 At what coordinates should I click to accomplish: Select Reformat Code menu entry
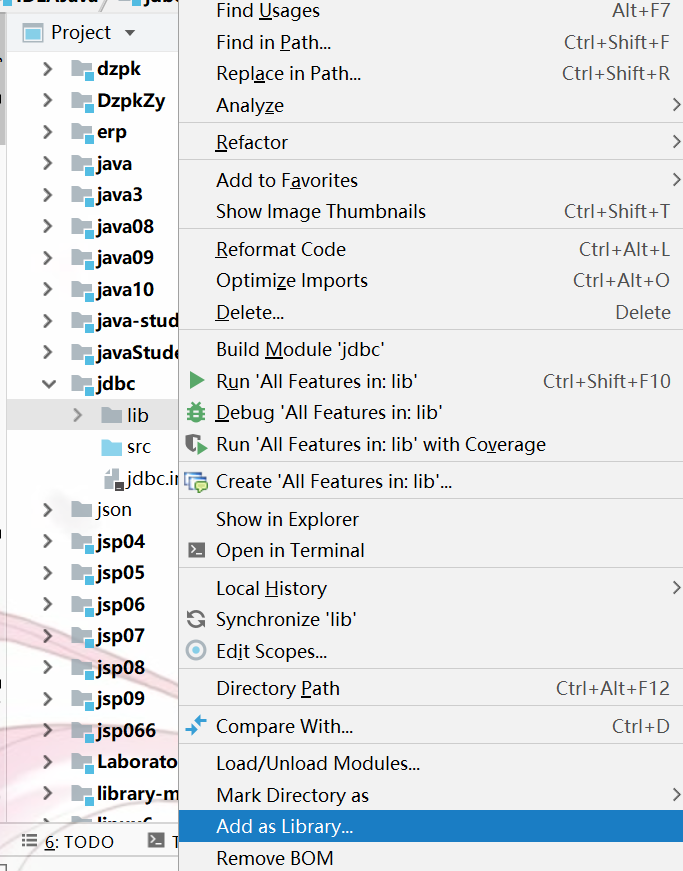click(431, 249)
